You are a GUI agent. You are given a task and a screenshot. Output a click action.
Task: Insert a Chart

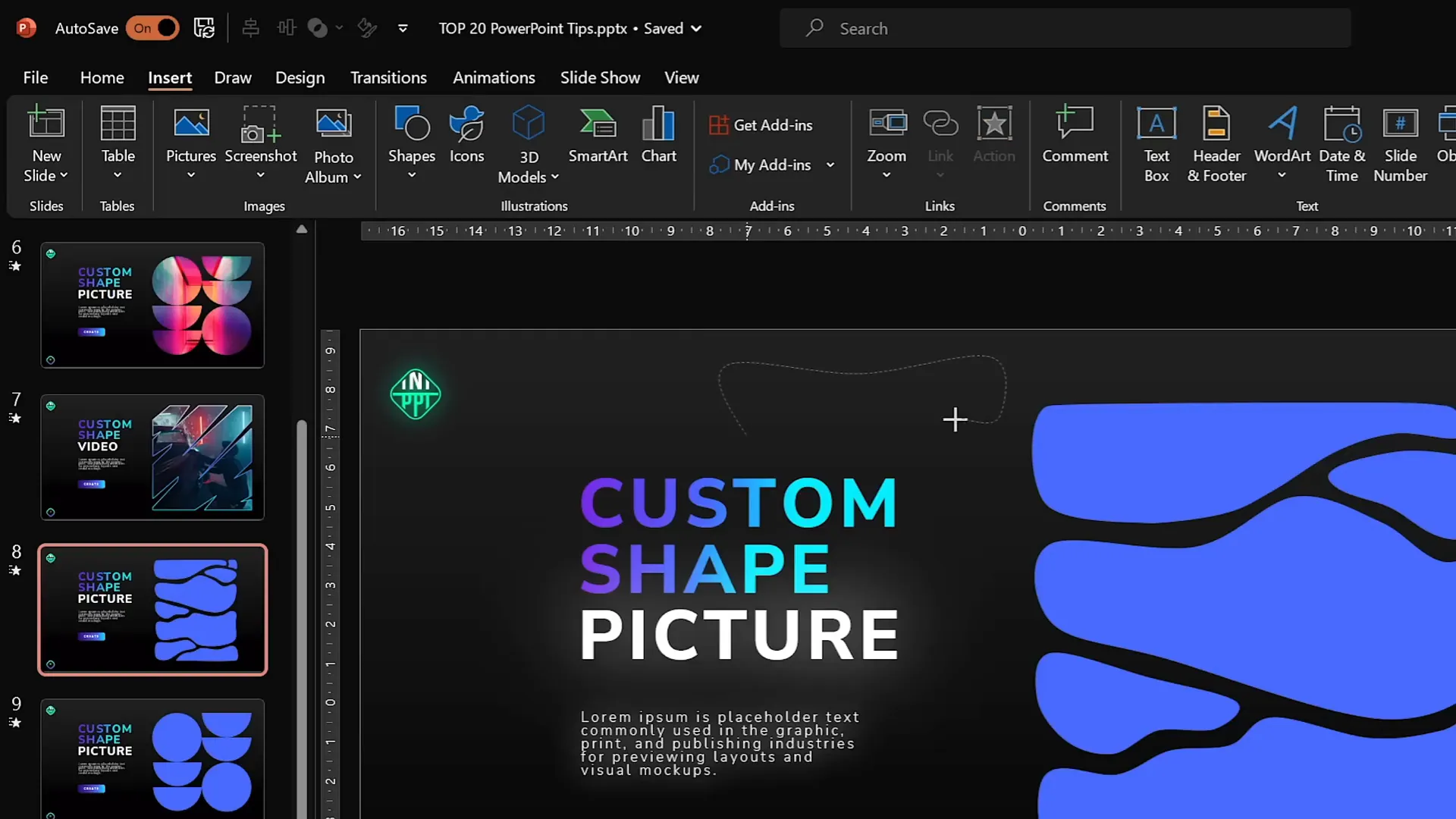tap(658, 136)
